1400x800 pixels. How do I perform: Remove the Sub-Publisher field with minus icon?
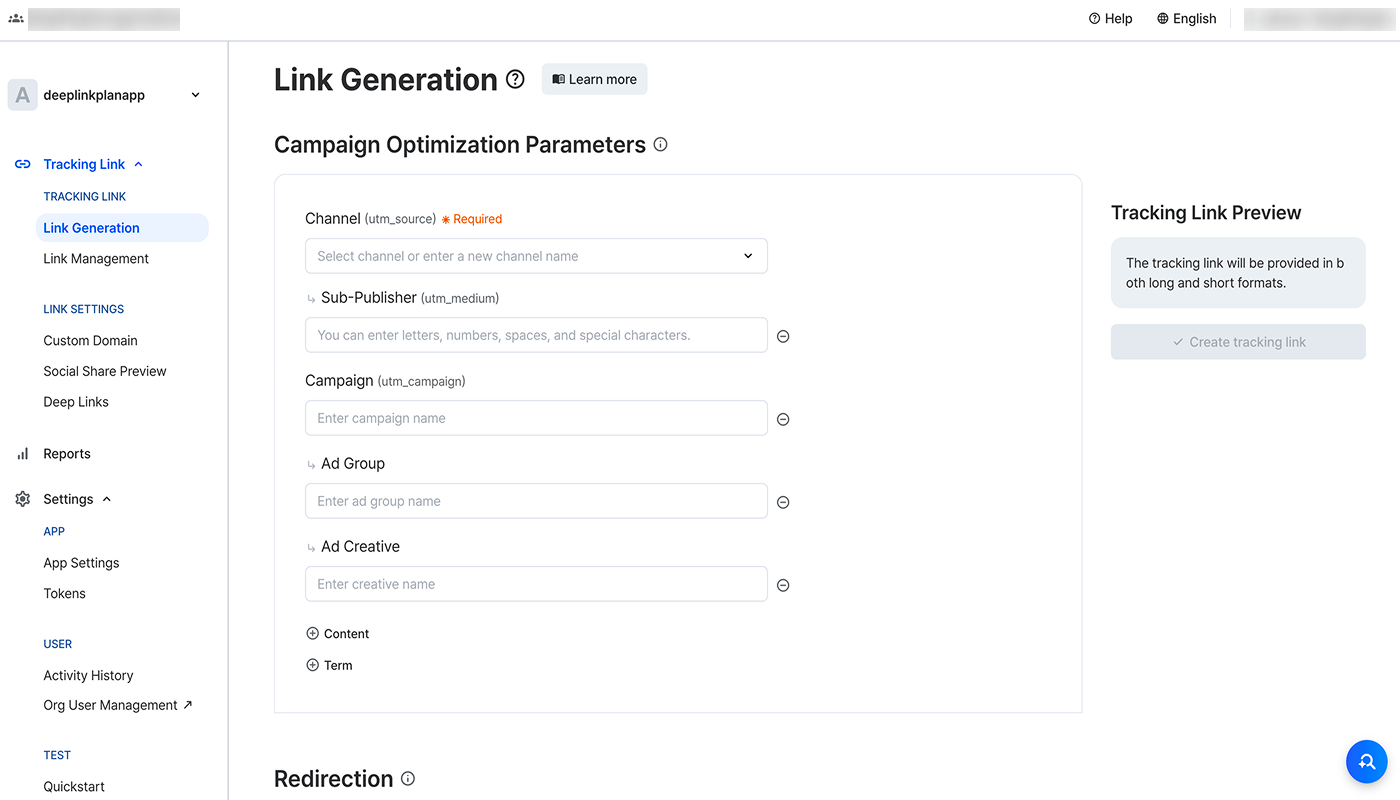[783, 337]
